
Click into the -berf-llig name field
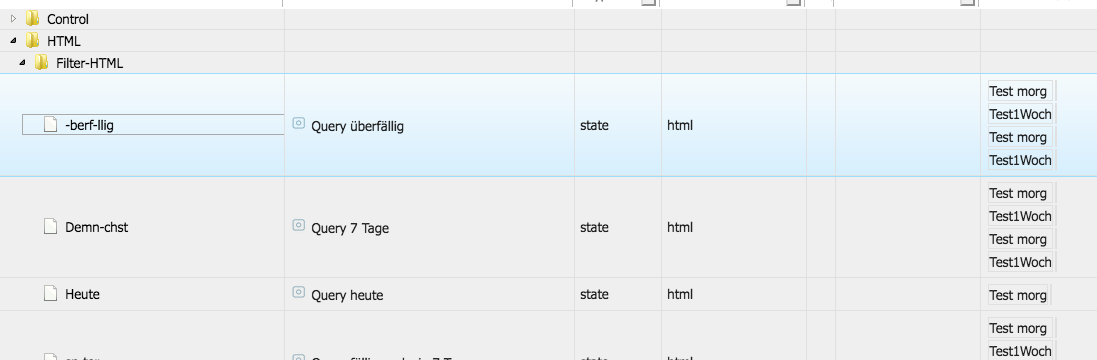[x=153, y=125]
